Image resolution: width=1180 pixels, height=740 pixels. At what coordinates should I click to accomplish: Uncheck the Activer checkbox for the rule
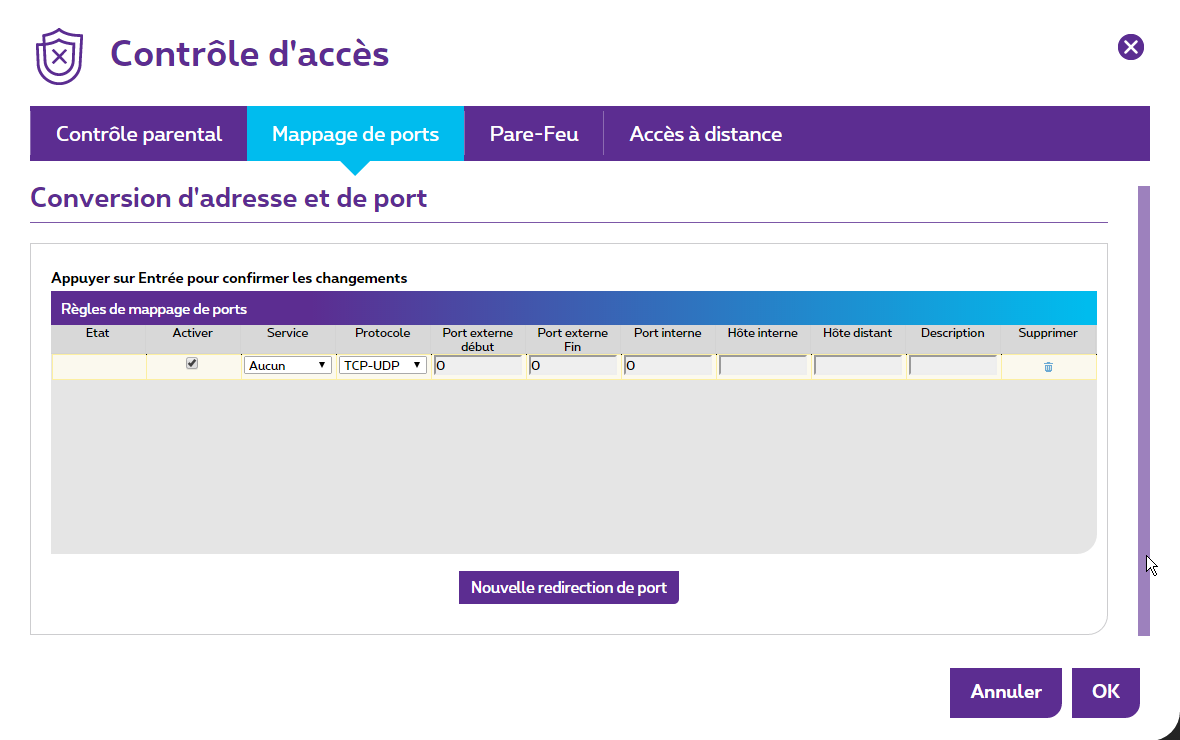[x=192, y=364]
